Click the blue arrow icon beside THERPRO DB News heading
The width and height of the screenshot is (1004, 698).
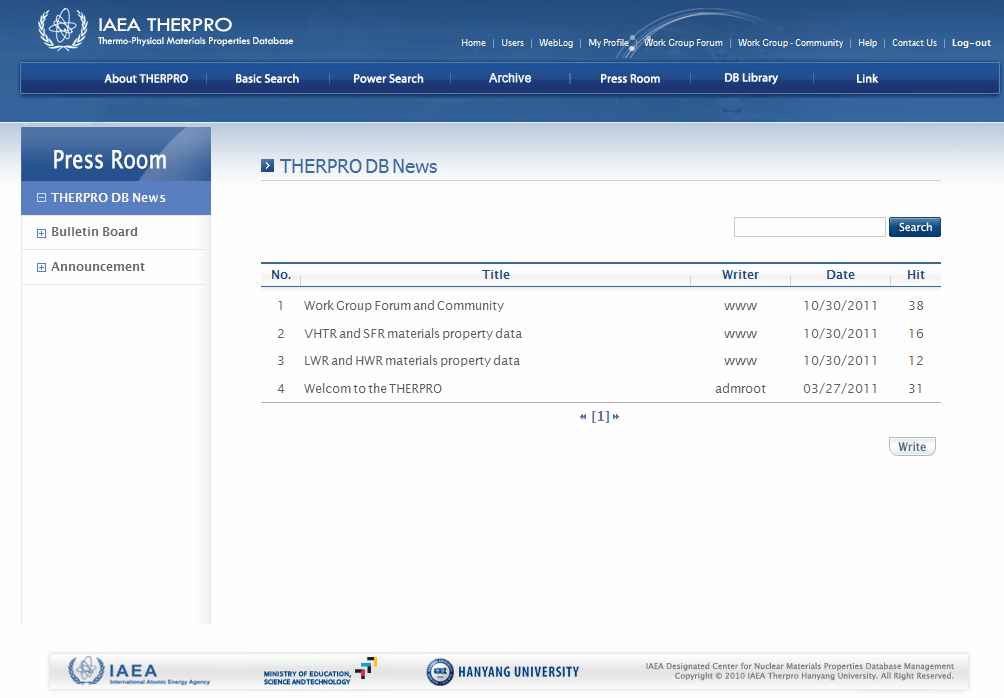(x=267, y=166)
